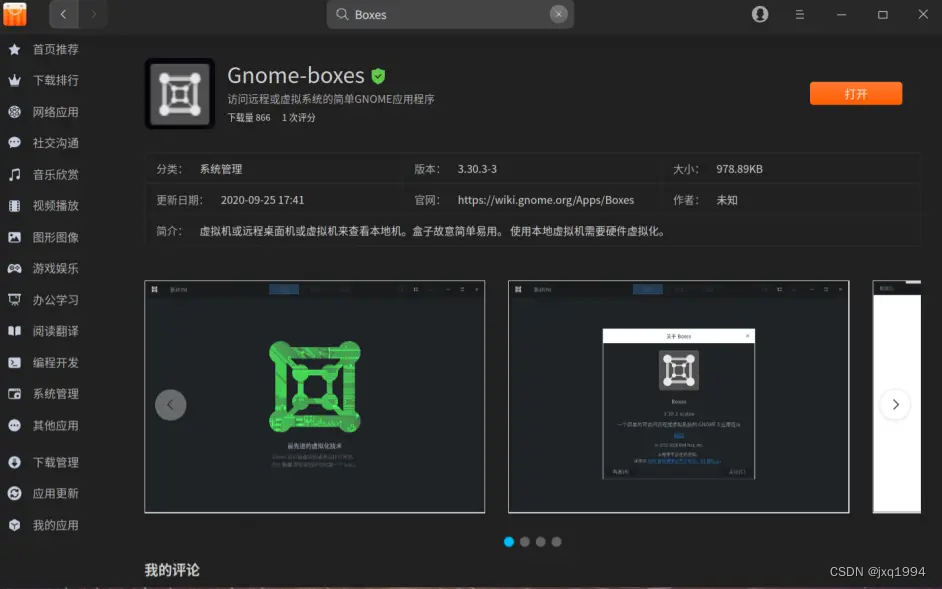Viewport: 942px width, 589px height.
Task: Open the 下载排行 crown icon
Action: 14,81
